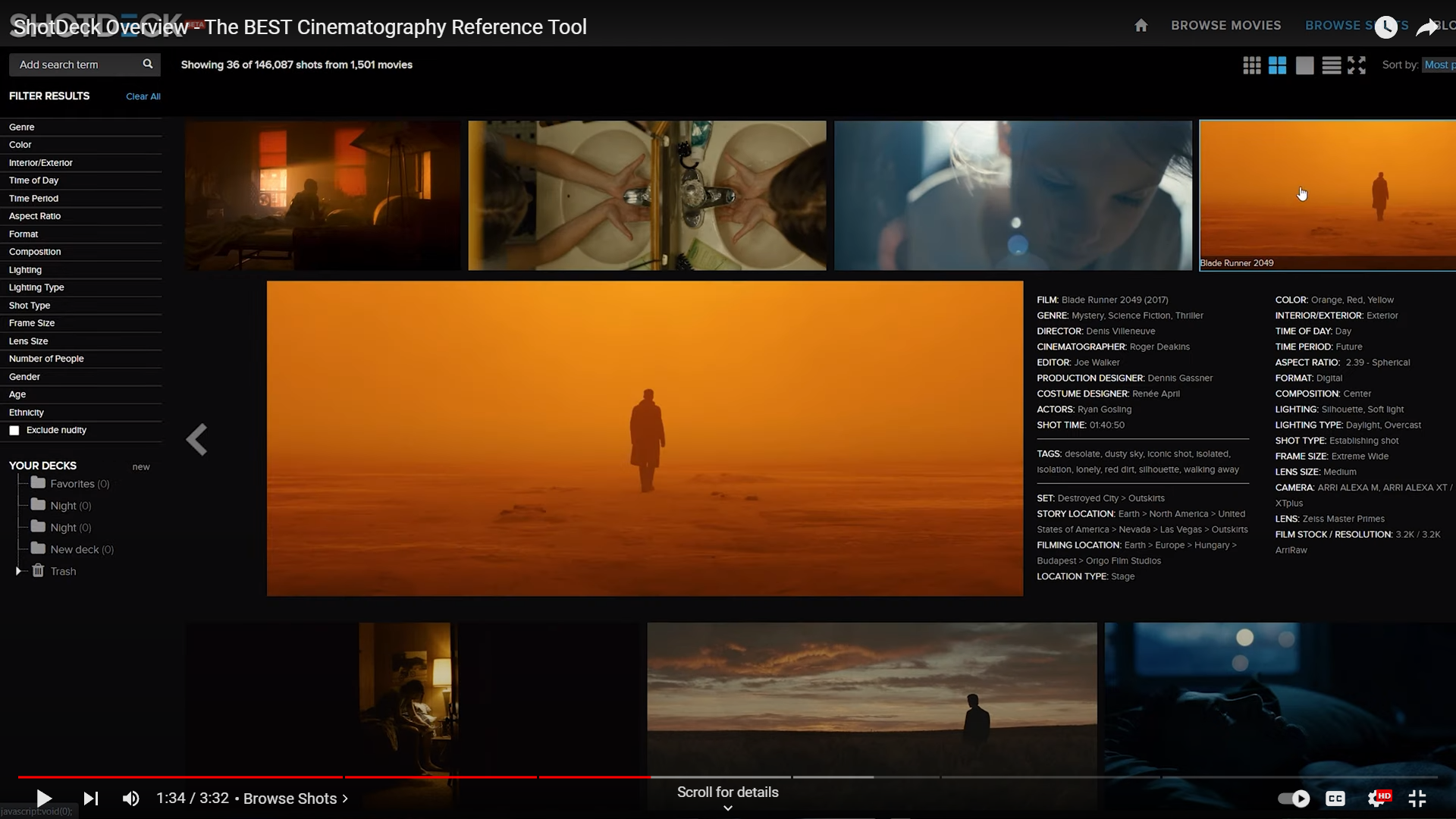1456x819 pixels.
Task: Click the home icon in top navigation
Action: coord(1141,26)
